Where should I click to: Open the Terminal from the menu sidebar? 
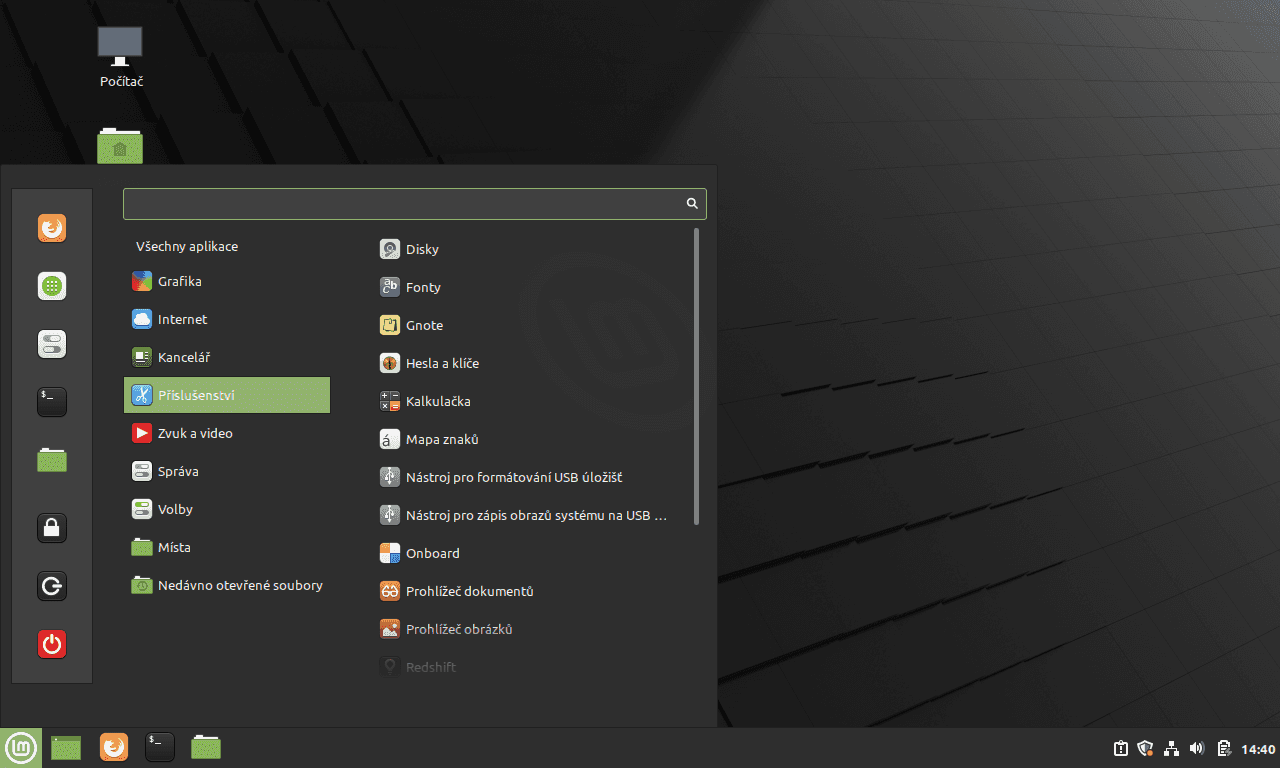click(51, 402)
